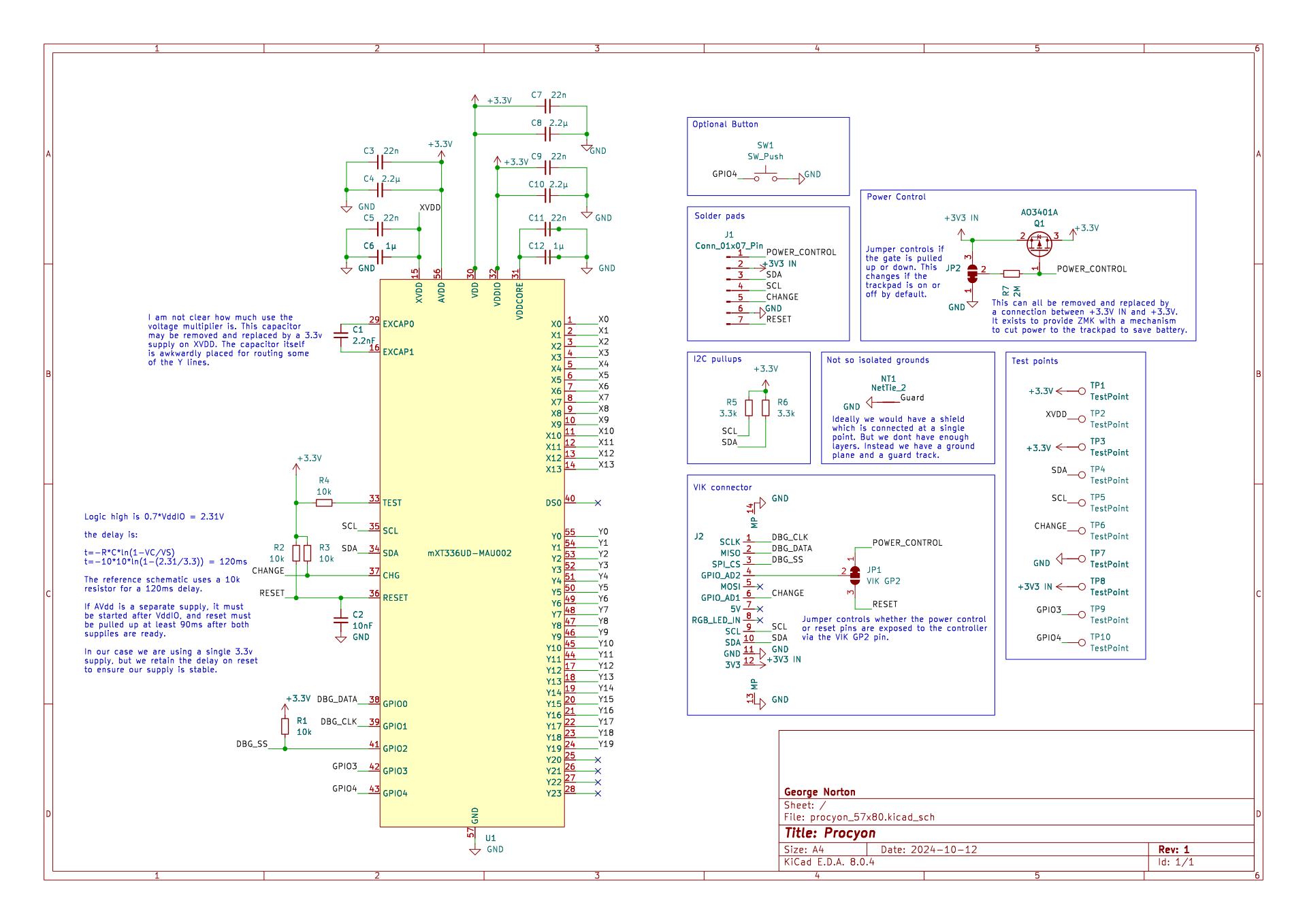1307x924 pixels.
Task: Click the TP7 GND test point symbol
Action: click(1082, 559)
